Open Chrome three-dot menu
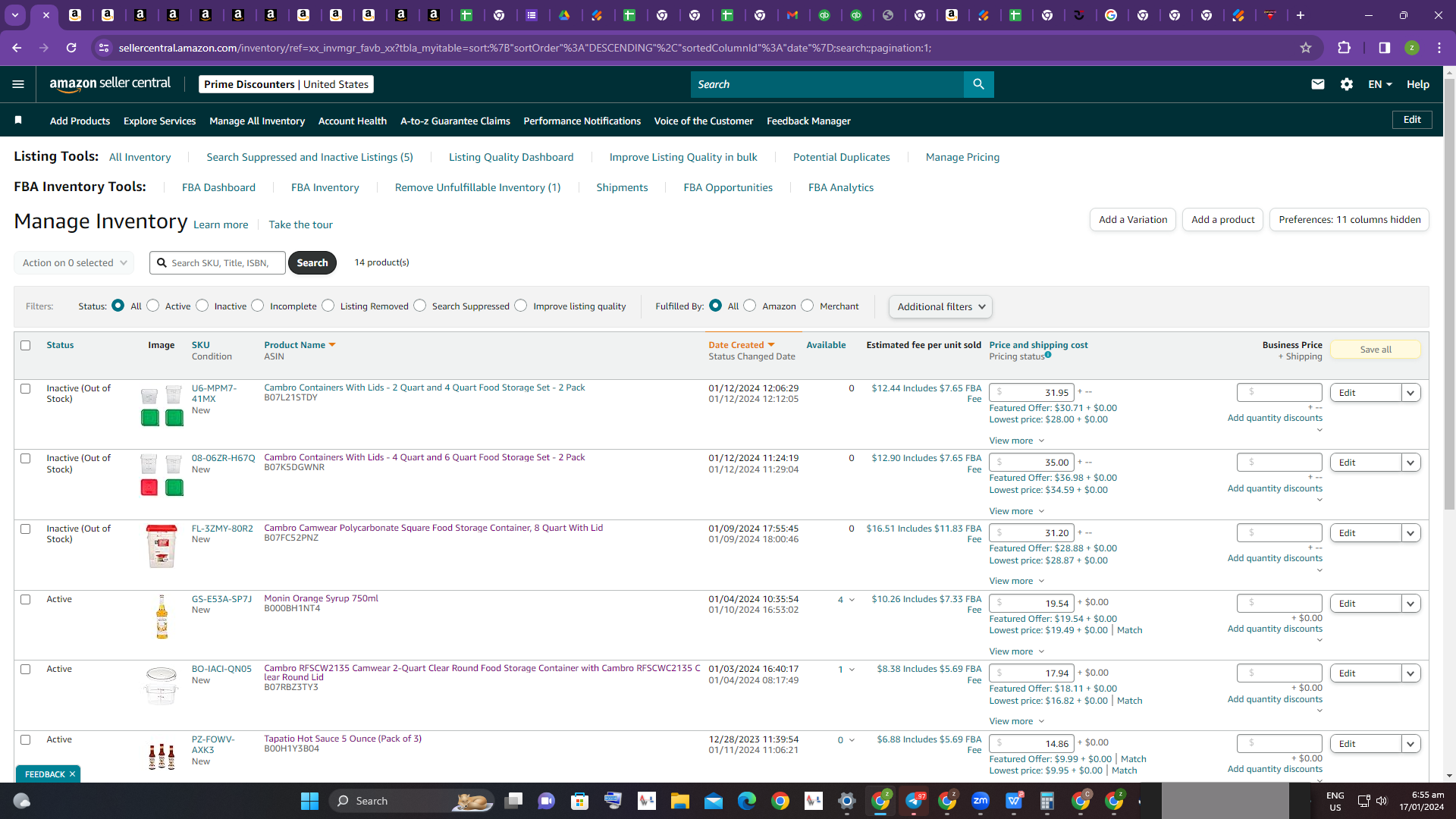The height and width of the screenshot is (819, 1456). [x=1439, y=48]
